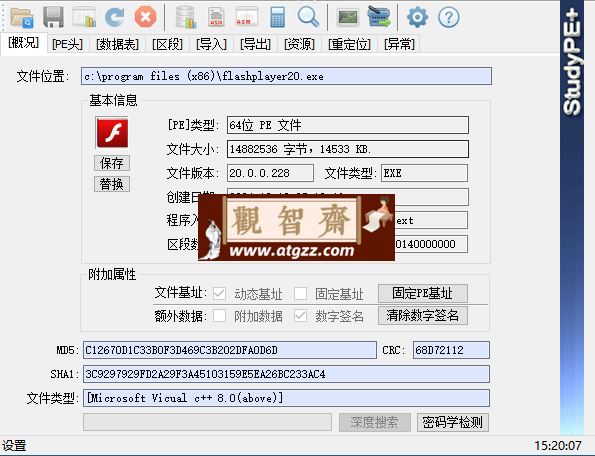Click the SHA1 hash field
Image resolution: width=595 pixels, height=456 pixels.
[x=286, y=374]
